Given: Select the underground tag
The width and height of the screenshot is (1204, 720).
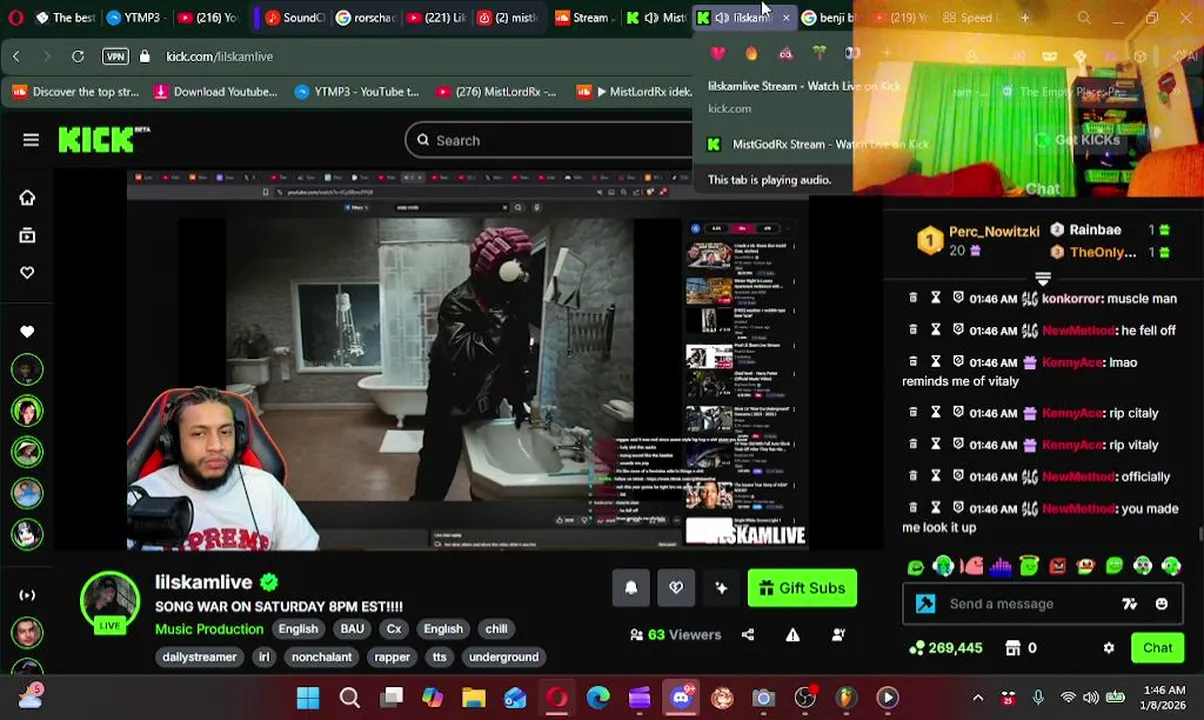Looking at the screenshot, I should 504,657.
